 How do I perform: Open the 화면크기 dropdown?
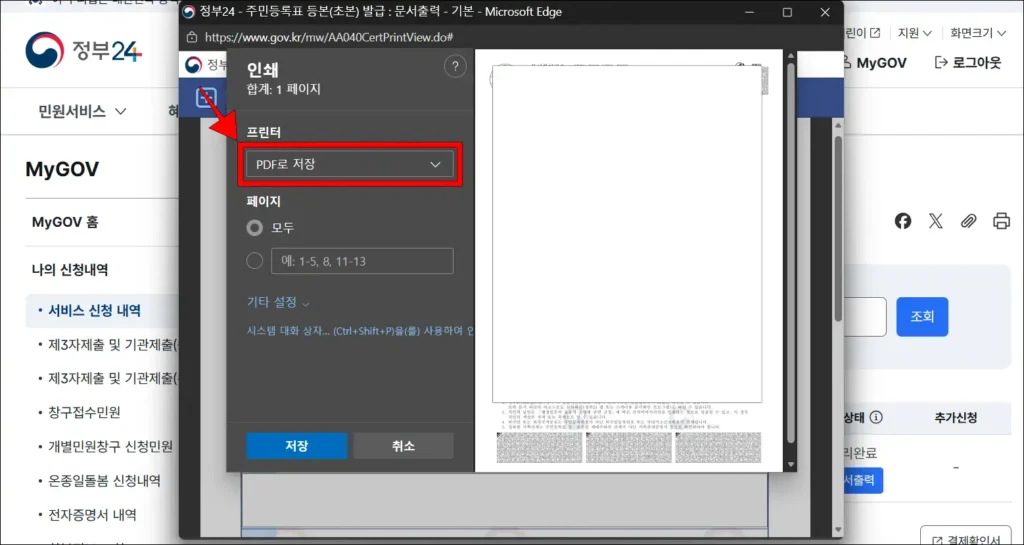point(979,33)
